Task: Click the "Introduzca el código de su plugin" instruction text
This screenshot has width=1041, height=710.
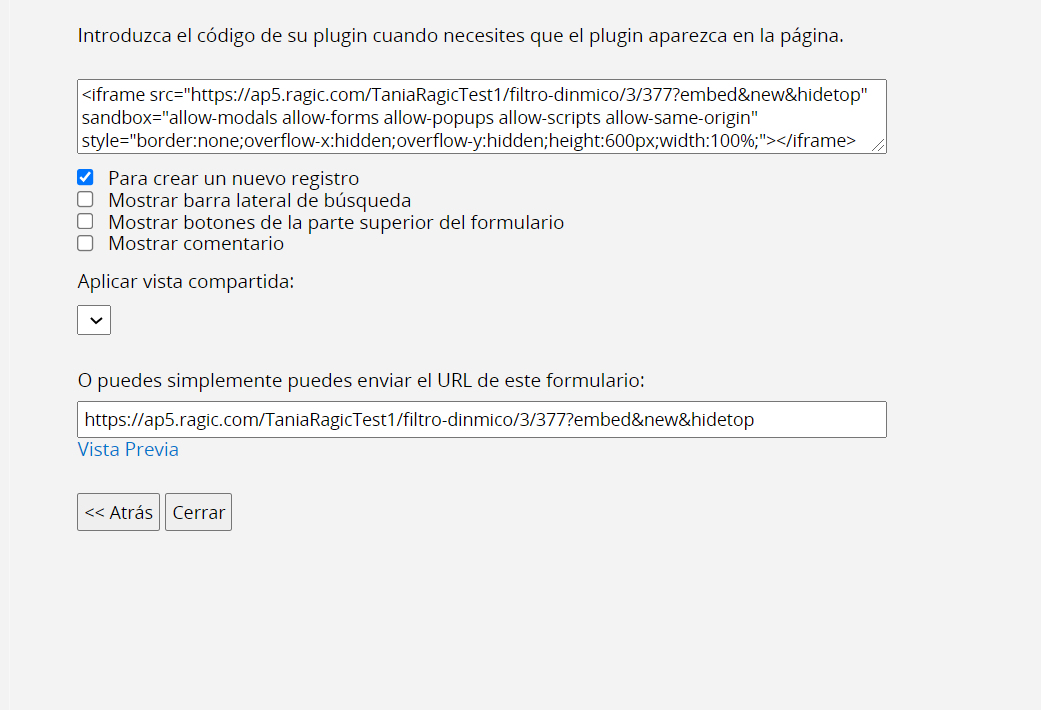Action: [460, 36]
